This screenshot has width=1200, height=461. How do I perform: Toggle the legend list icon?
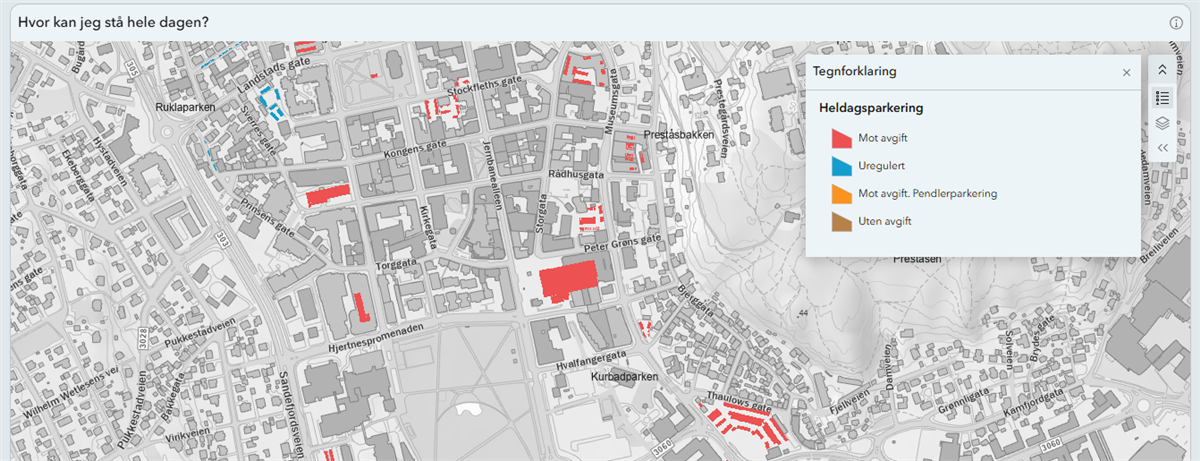point(1162,97)
